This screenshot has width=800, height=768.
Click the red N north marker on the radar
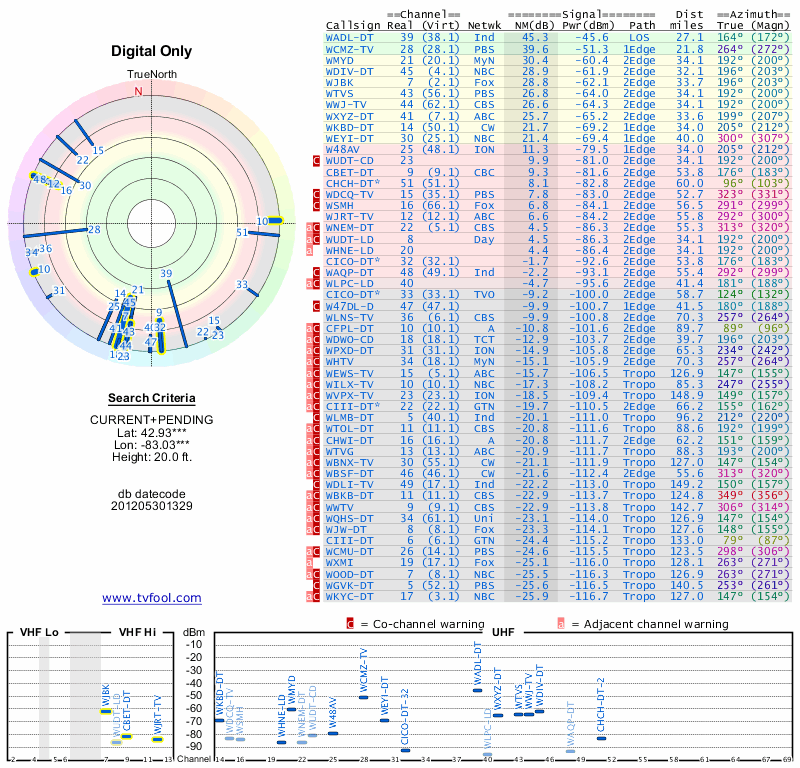pyautogui.click(x=138, y=91)
